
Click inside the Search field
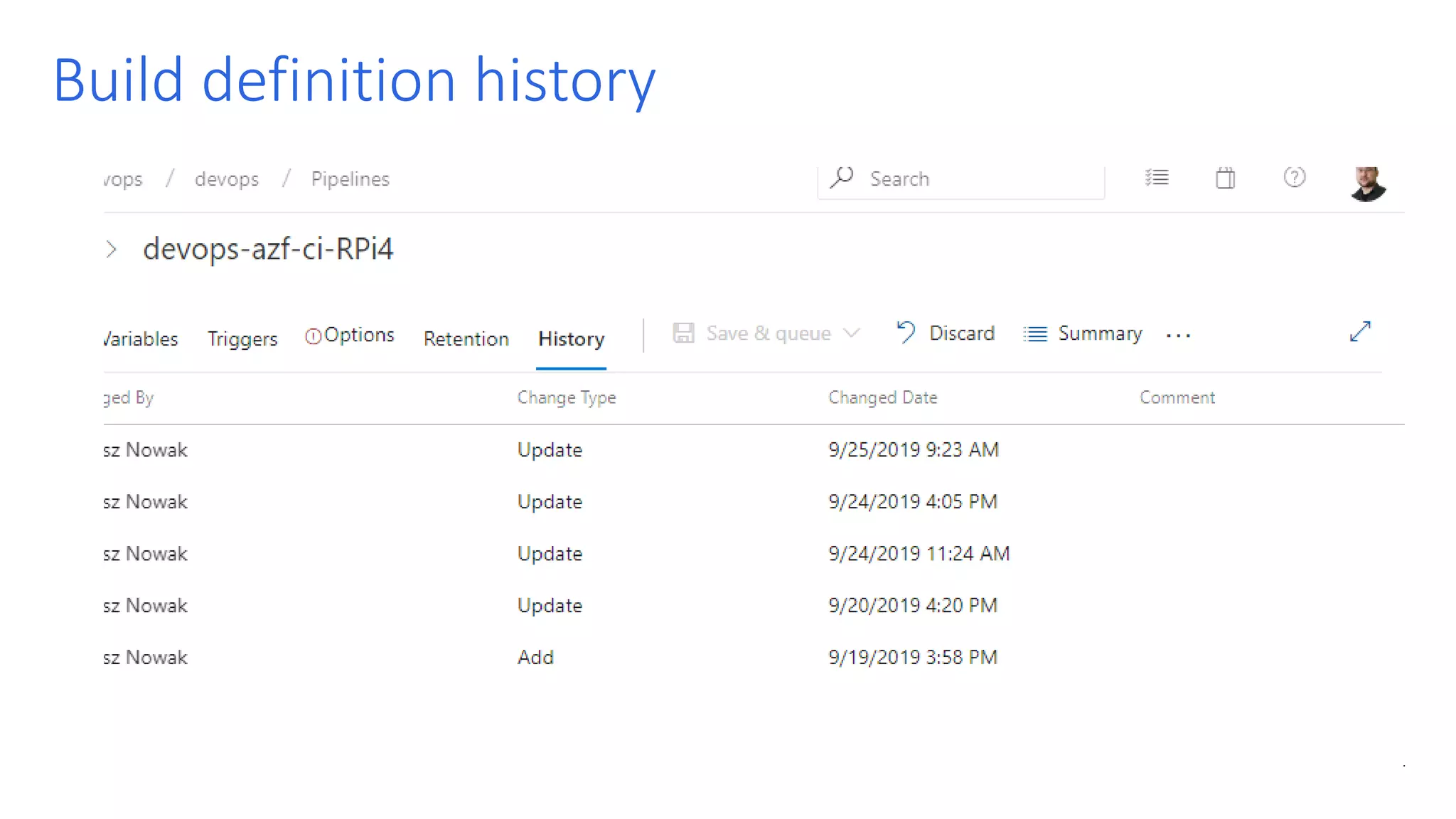click(x=981, y=179)
